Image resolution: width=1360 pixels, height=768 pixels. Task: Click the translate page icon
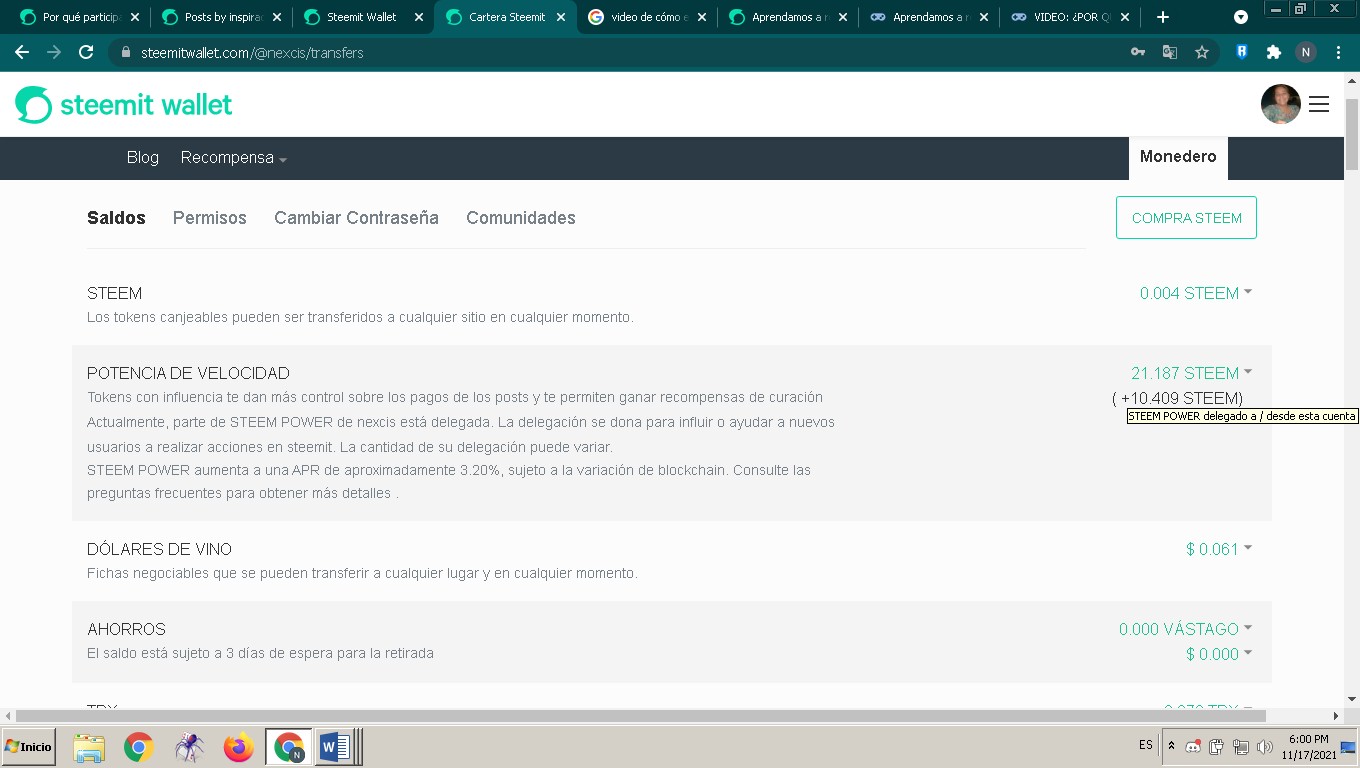pyautogui.click(x=1169, y=52)
